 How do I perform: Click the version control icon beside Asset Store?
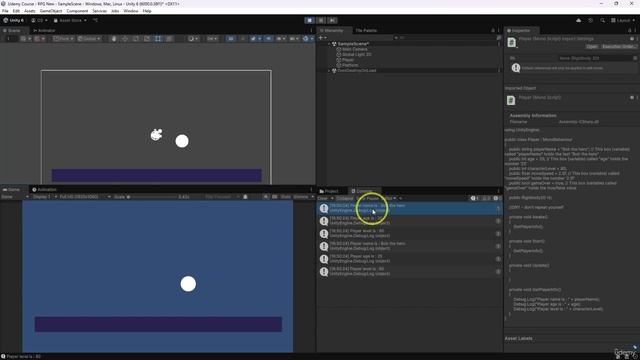pos(95,20)
